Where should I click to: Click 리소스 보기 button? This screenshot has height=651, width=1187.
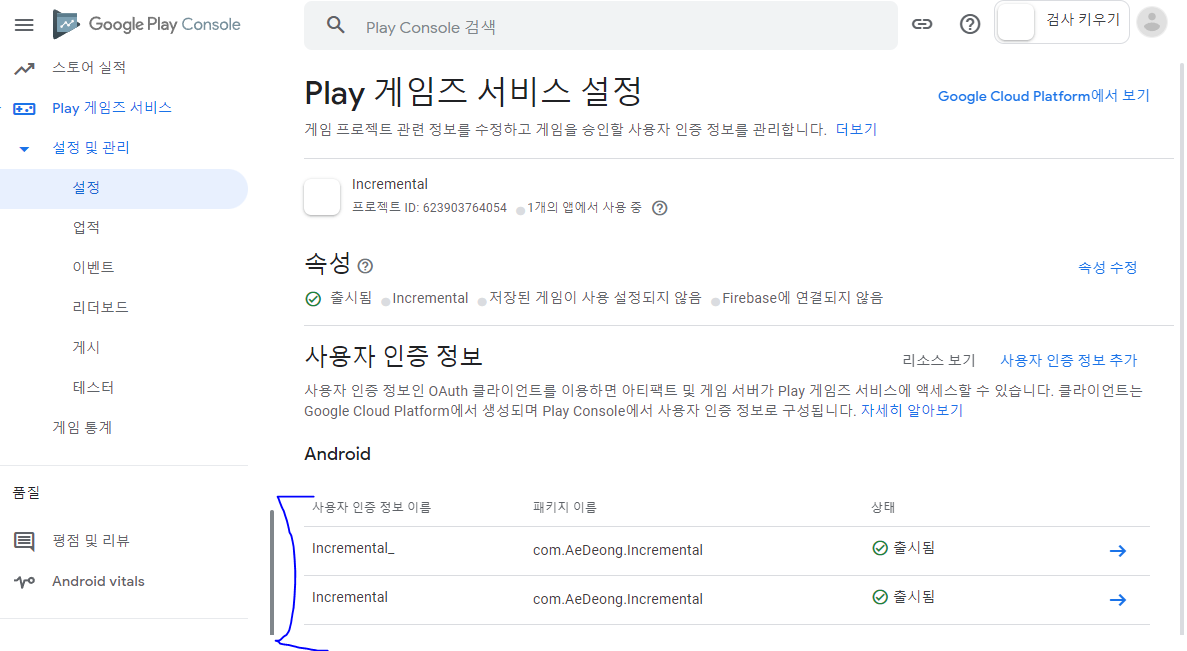[939, 360]
